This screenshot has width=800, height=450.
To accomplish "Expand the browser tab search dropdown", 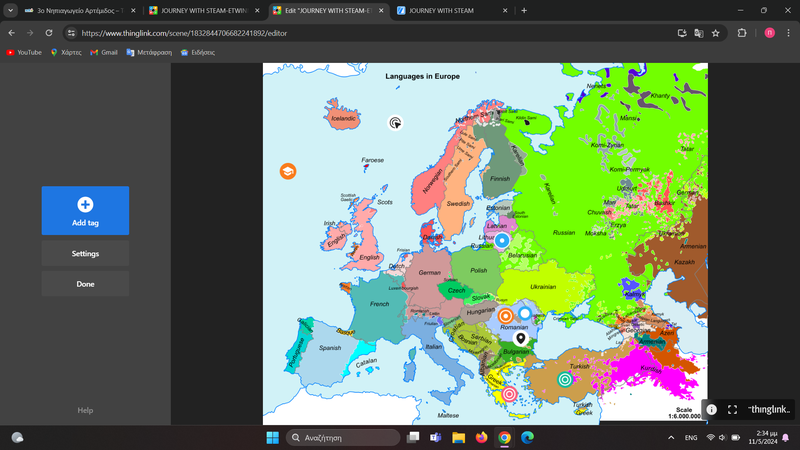I will click(10, 10).
